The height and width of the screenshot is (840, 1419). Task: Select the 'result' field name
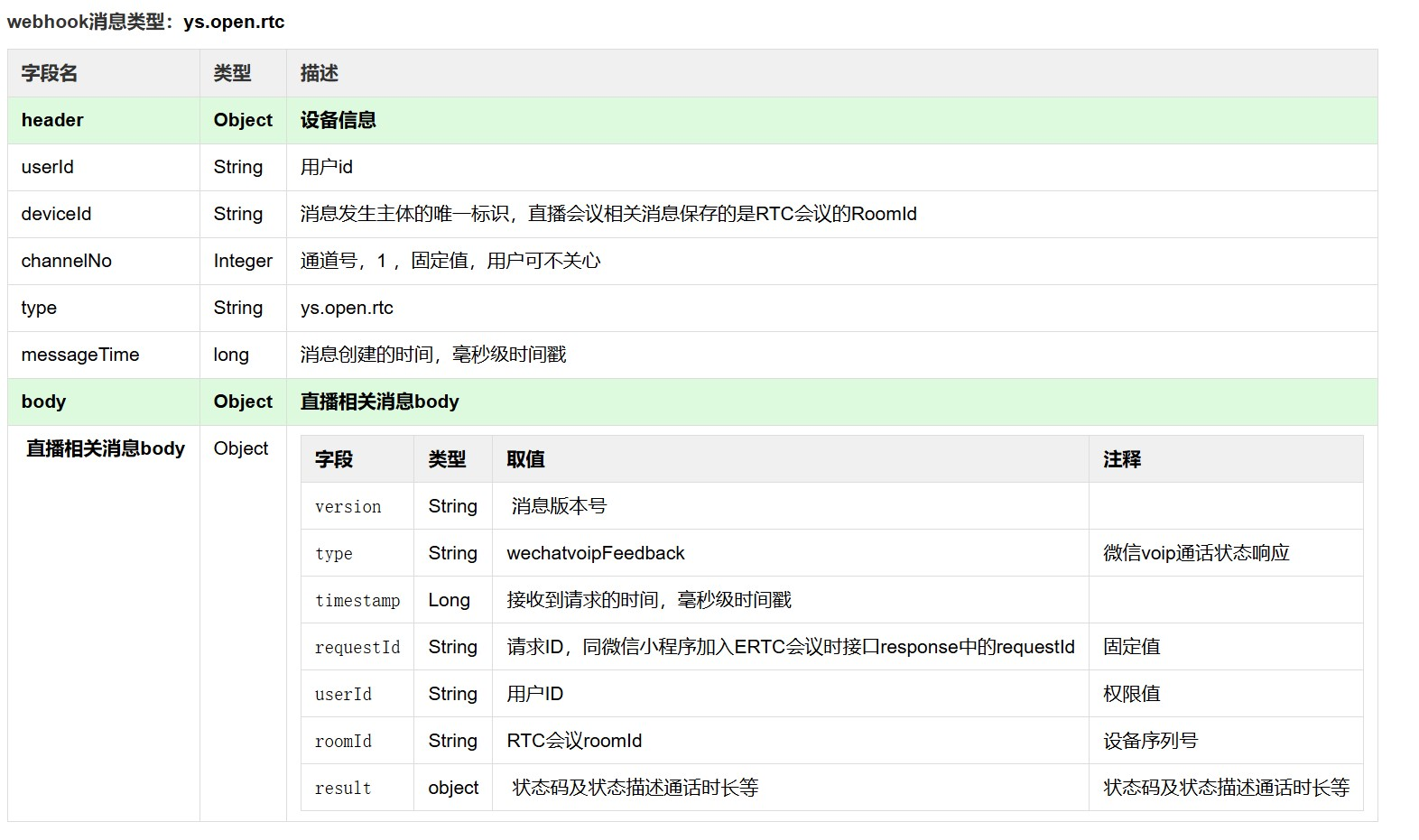pos(343,789)
